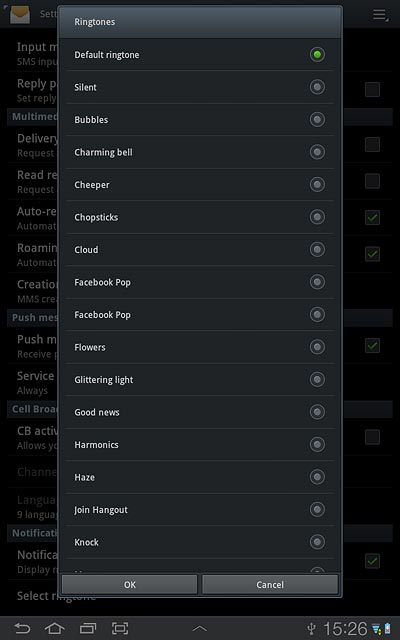
Task: Open the recent apps icon
Action: tap(88, 628)
